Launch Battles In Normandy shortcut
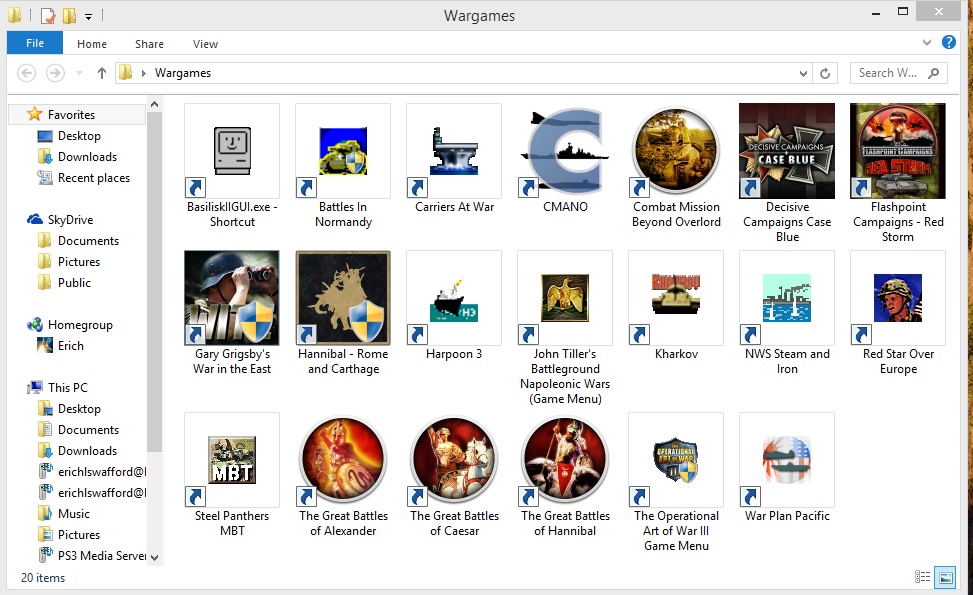This screenshot has height=595, width=973. coord(343,151)
